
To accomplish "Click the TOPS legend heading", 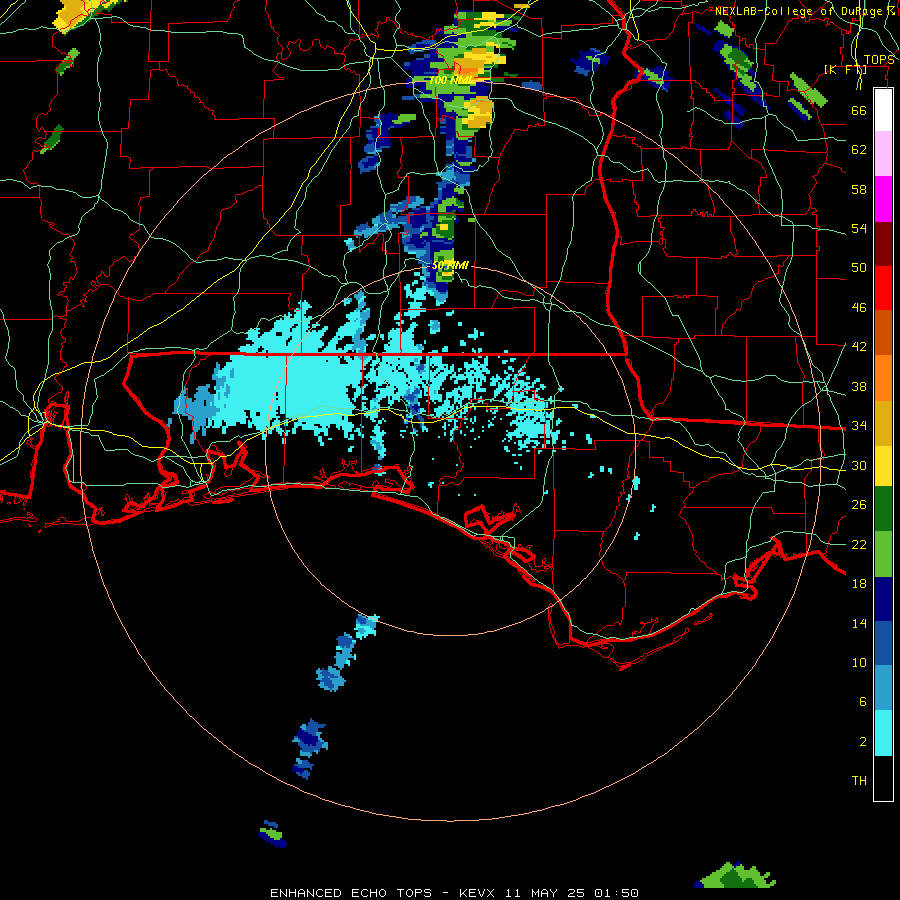I will tap(879, 60).
